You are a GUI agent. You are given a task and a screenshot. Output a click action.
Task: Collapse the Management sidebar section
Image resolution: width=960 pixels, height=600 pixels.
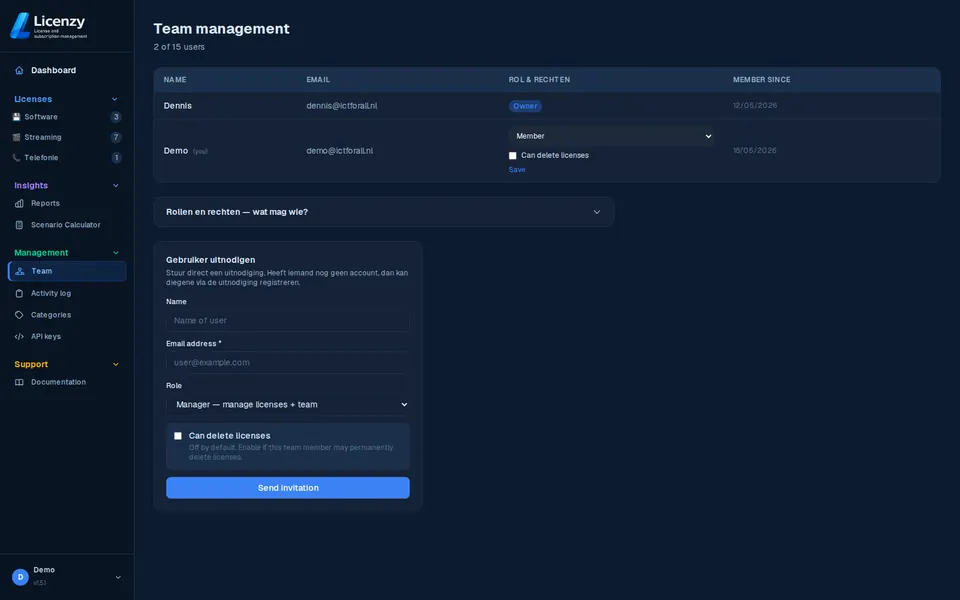click(115, 253)
